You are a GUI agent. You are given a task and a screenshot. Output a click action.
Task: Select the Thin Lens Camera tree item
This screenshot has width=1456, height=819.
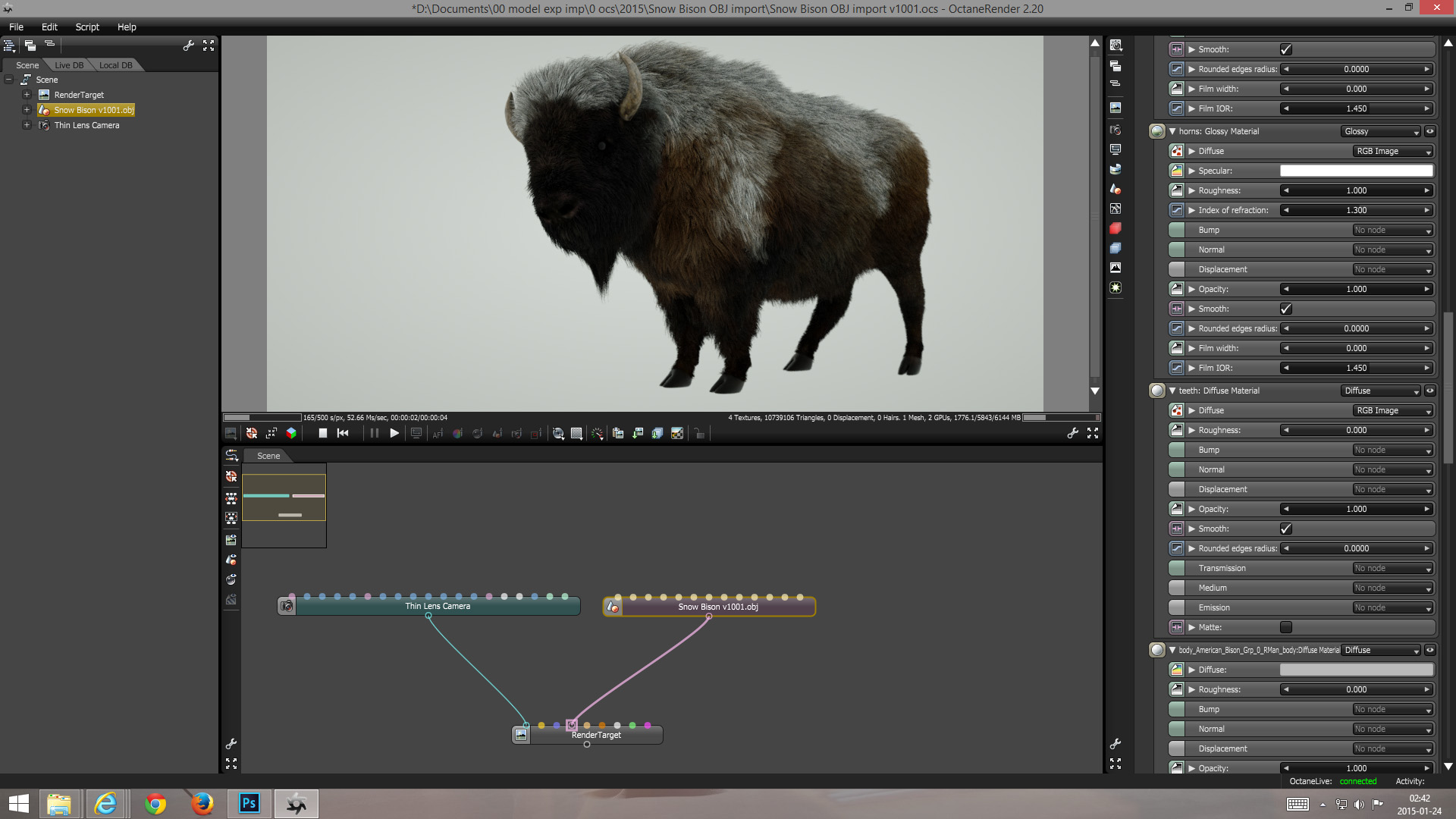pyautogui.click(x=86, y=125)
